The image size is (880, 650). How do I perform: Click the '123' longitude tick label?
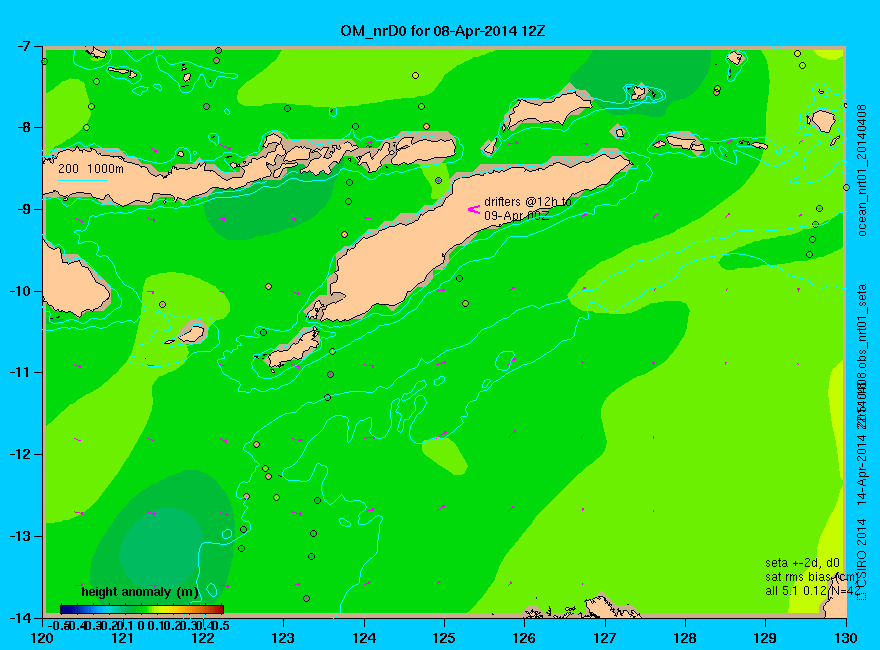coord(283,638)
